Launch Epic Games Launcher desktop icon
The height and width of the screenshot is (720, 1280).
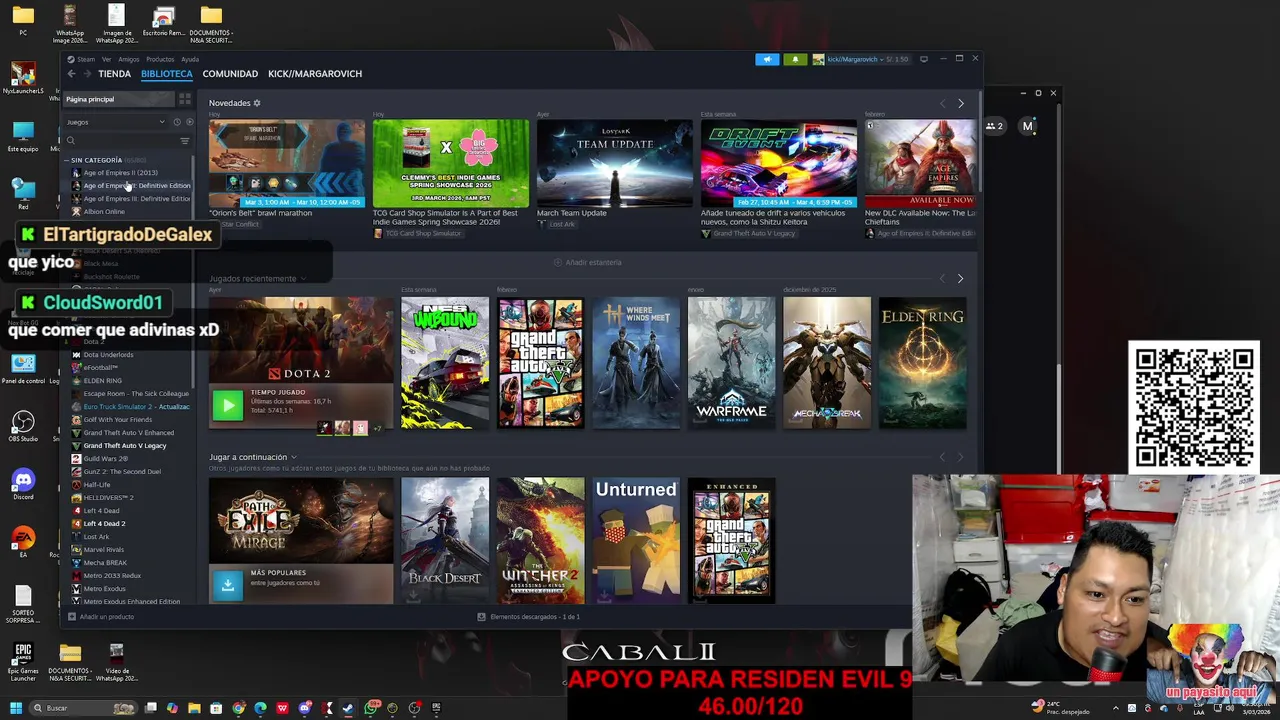click(23, 660)
